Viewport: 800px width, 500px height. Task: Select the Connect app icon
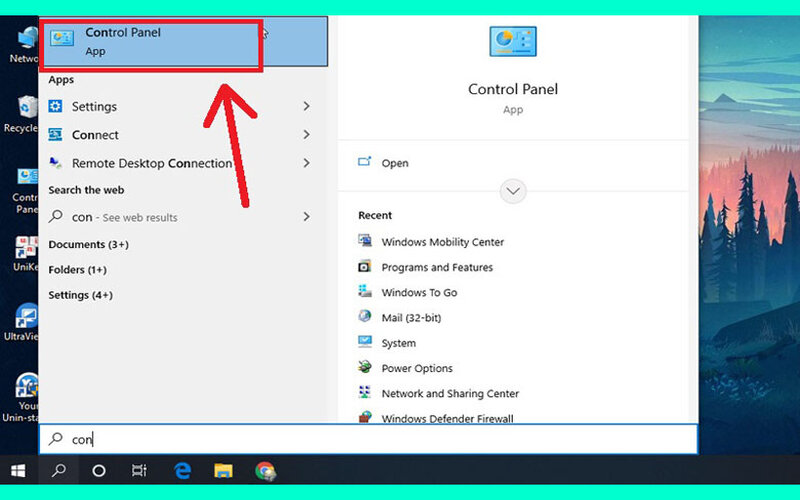56,135
